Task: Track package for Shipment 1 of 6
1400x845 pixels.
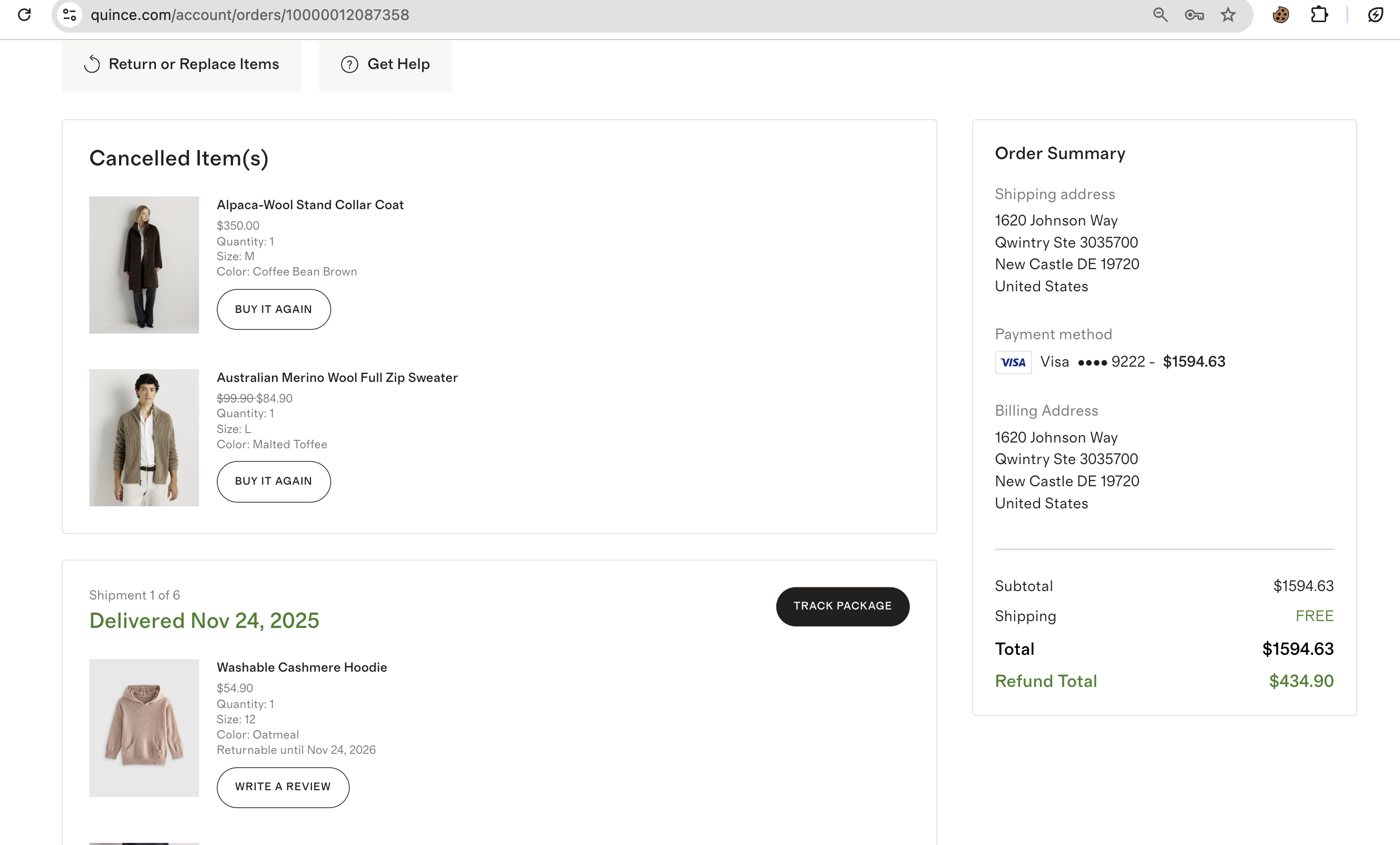Action: pyautogui.click(x=842, y=606)
